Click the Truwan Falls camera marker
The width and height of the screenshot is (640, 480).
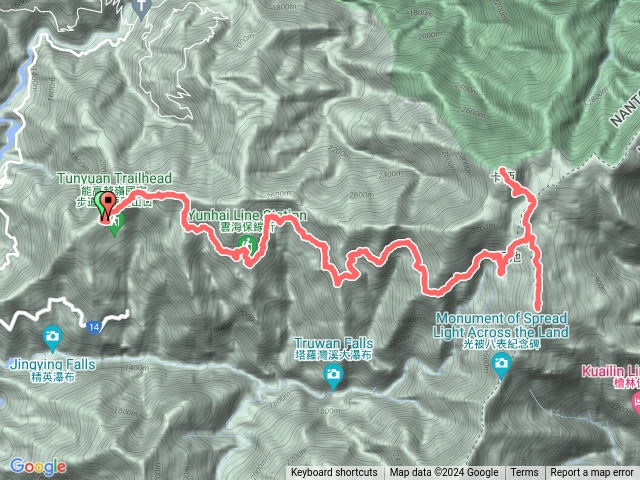point(333,376)
